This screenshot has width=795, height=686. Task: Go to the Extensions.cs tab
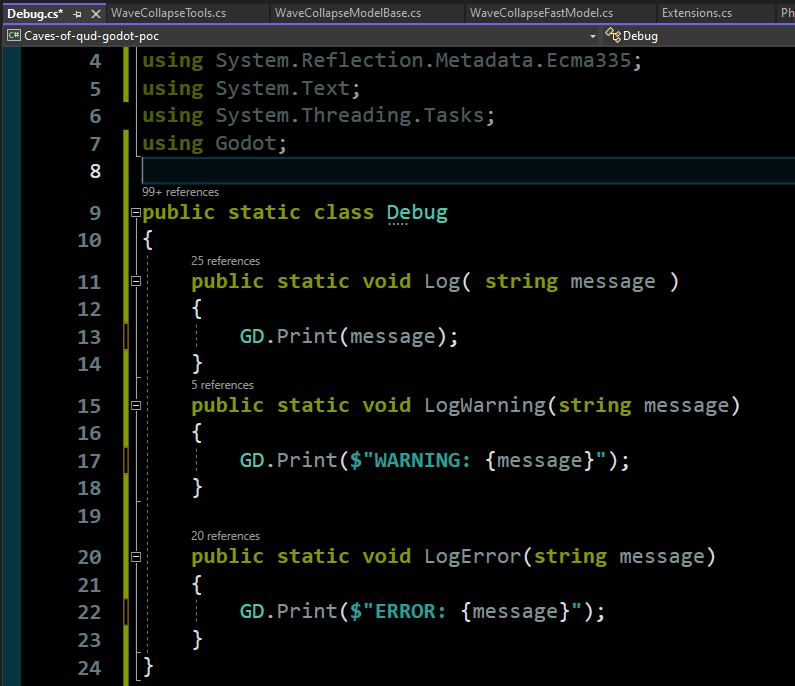click(x=696, y=13)
